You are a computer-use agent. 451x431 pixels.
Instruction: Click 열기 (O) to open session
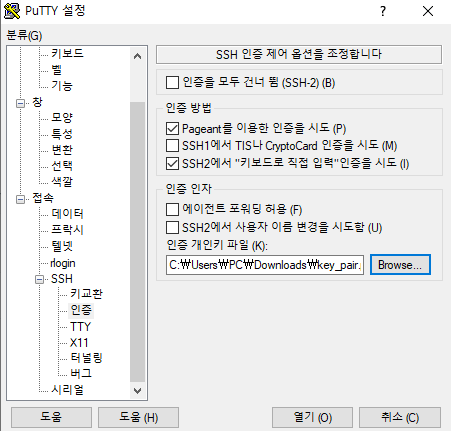coord(312,417)
